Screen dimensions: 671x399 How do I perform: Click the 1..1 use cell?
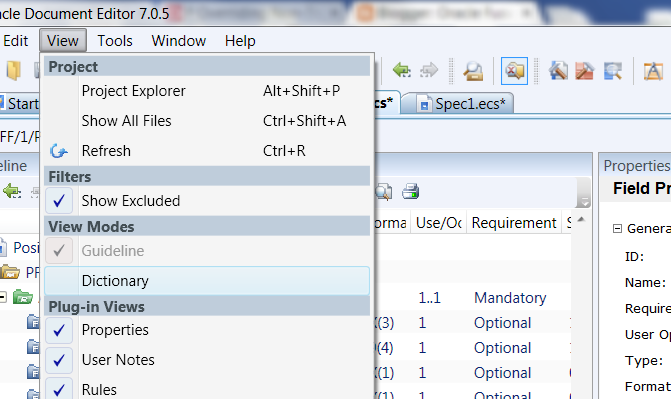click(429, 298)
